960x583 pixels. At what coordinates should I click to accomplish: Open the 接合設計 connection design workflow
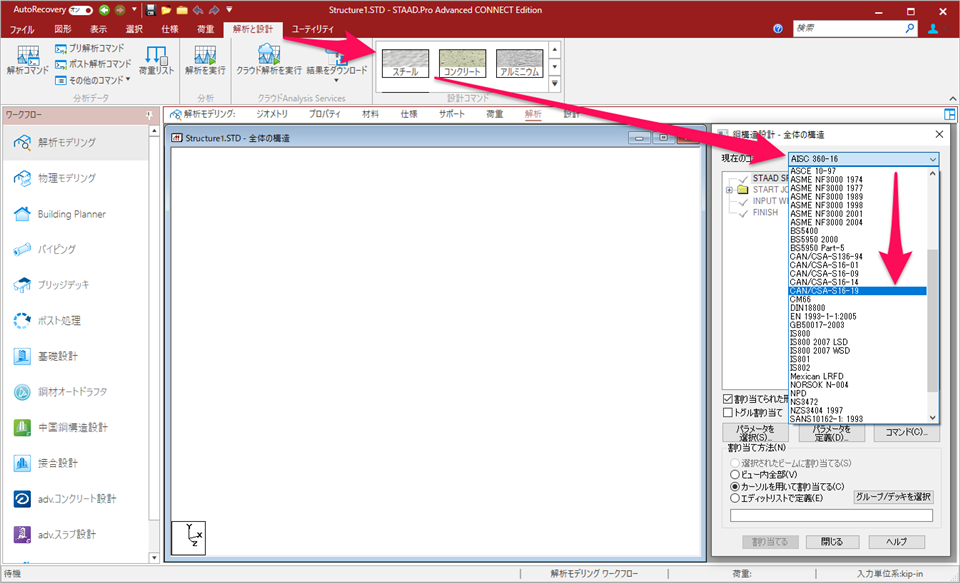(75, 463)
